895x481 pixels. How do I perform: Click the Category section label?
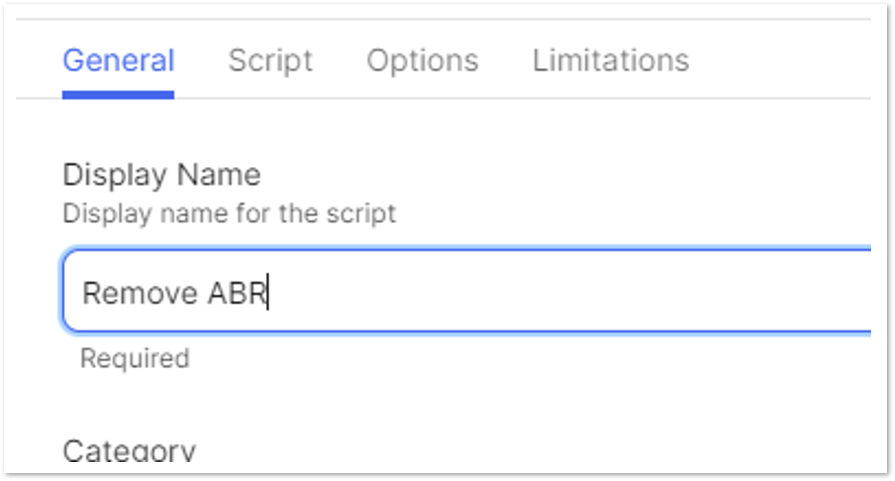tap(129, 451)
